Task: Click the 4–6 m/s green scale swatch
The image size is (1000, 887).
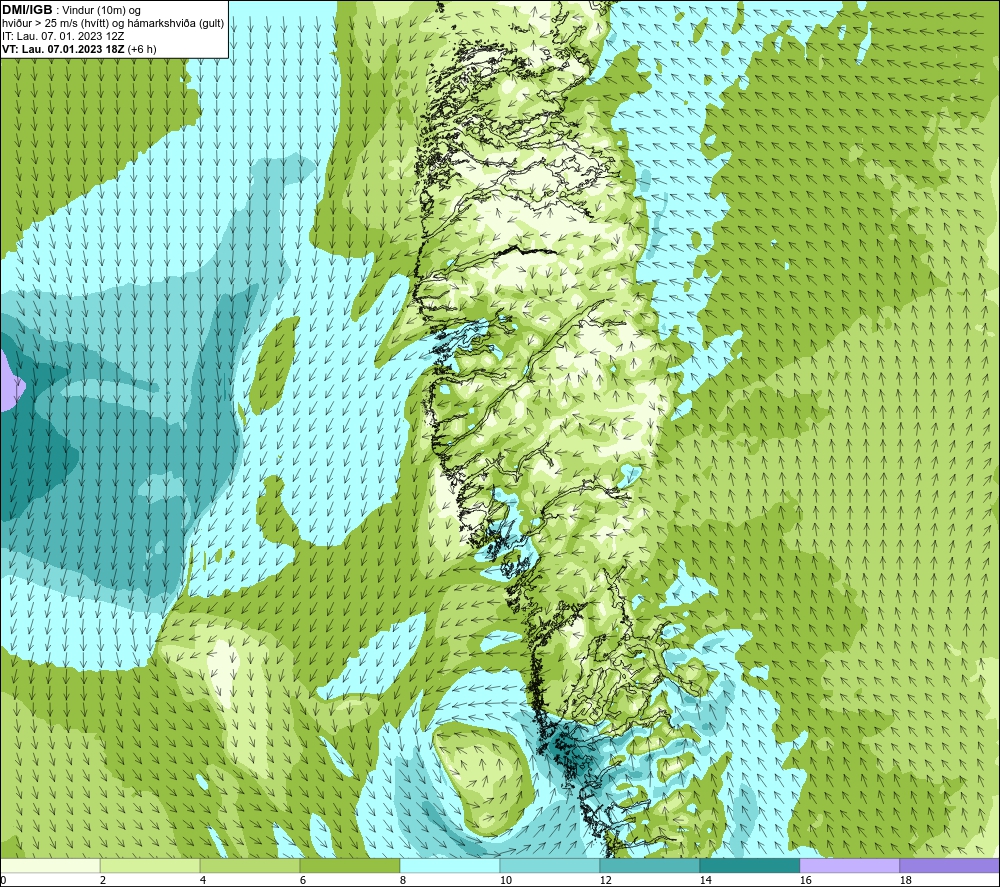Action: click(250, 865)
